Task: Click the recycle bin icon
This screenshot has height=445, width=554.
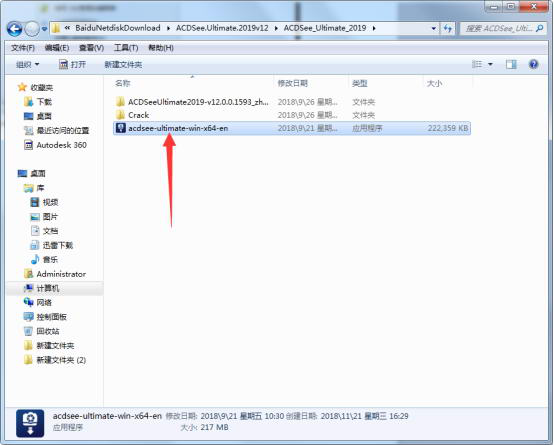Action: 28,331
